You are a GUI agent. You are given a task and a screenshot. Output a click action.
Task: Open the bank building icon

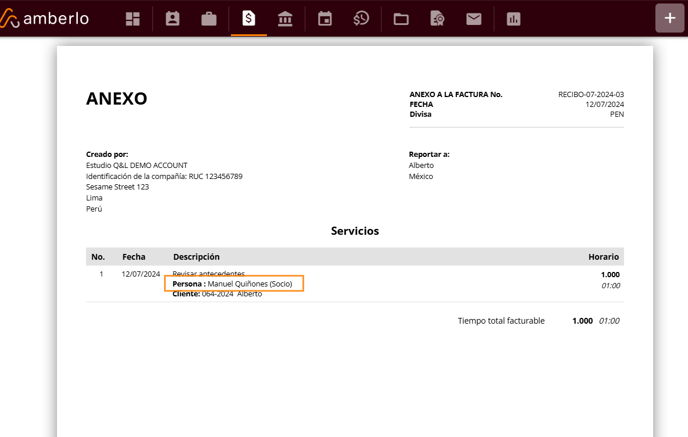[x=285, y=19]
